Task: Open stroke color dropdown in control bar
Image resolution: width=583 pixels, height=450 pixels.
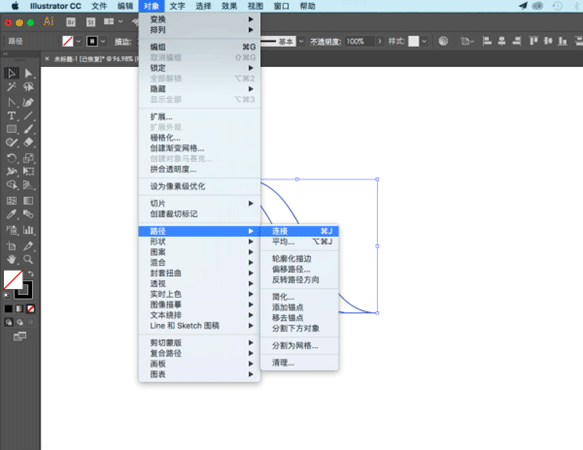Action: click(103, 41)
